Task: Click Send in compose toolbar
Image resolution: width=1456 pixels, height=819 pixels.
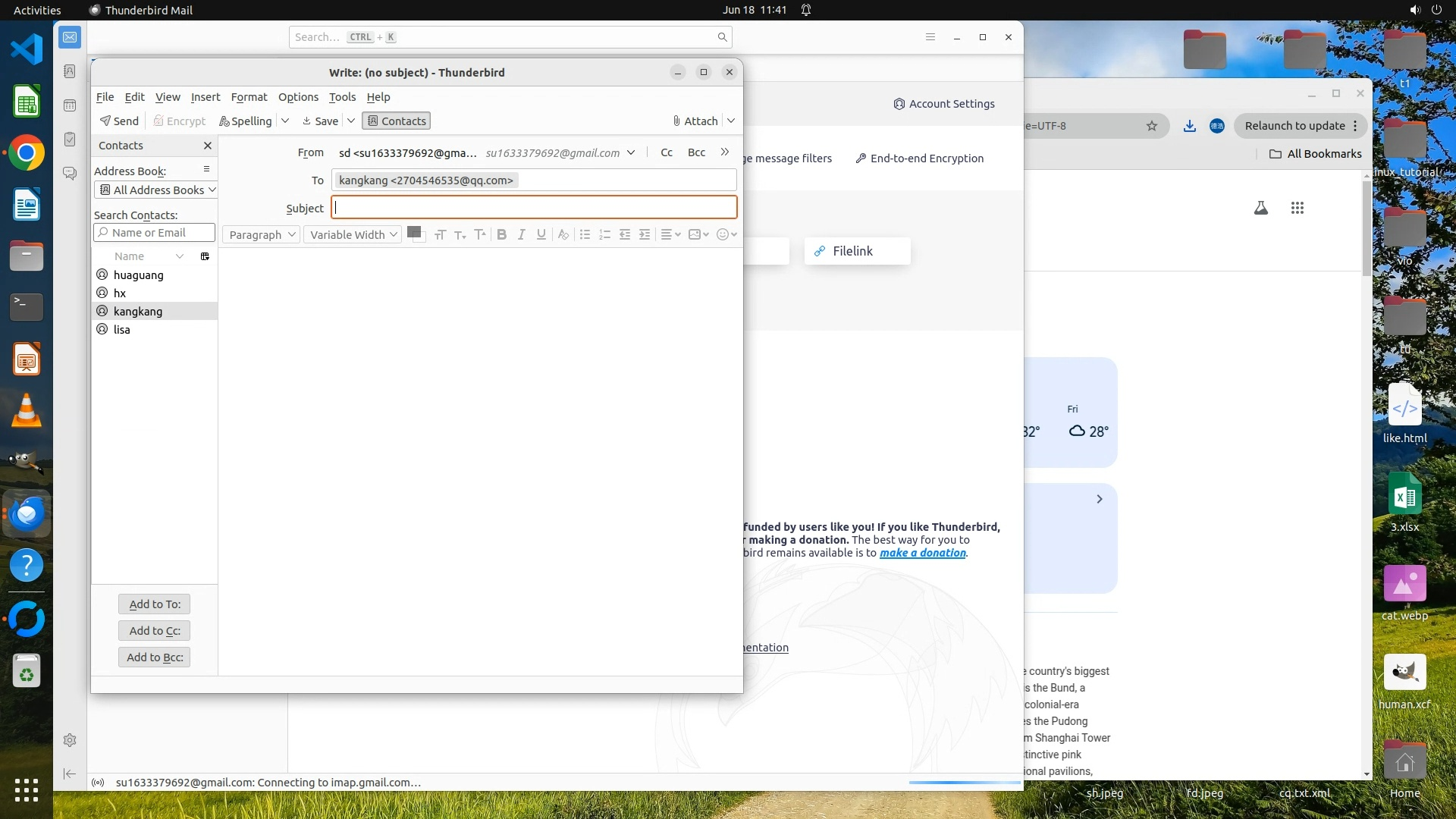Action: coord(120,121)
